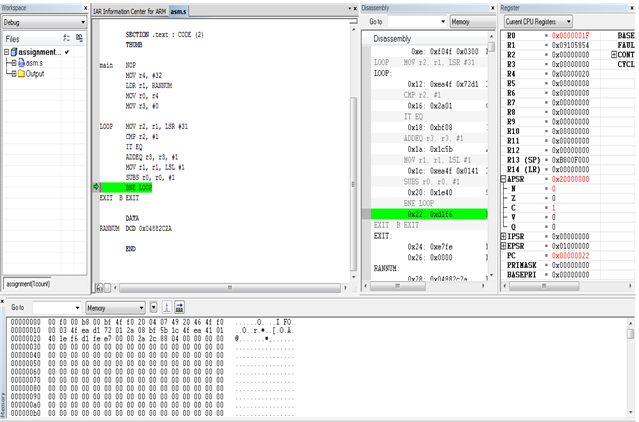Click the 0x24: 0xe7fe disassembly line
Viewport: 639px width, 422px height.
[x=429, y=246]
